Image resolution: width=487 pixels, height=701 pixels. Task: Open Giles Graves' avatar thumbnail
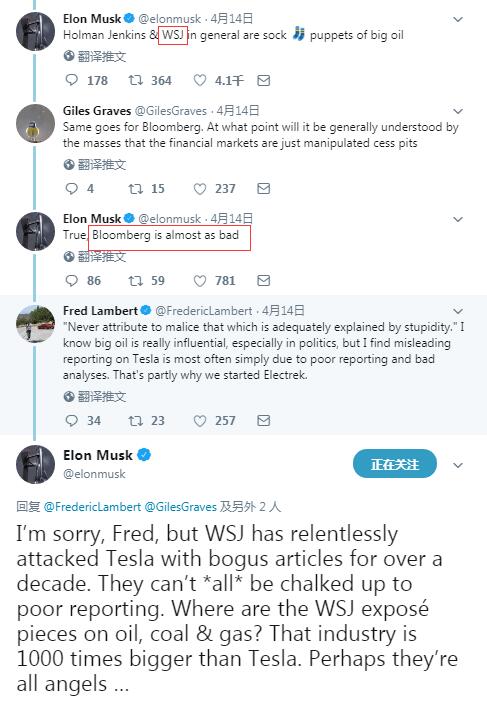(x=35, y=123)
